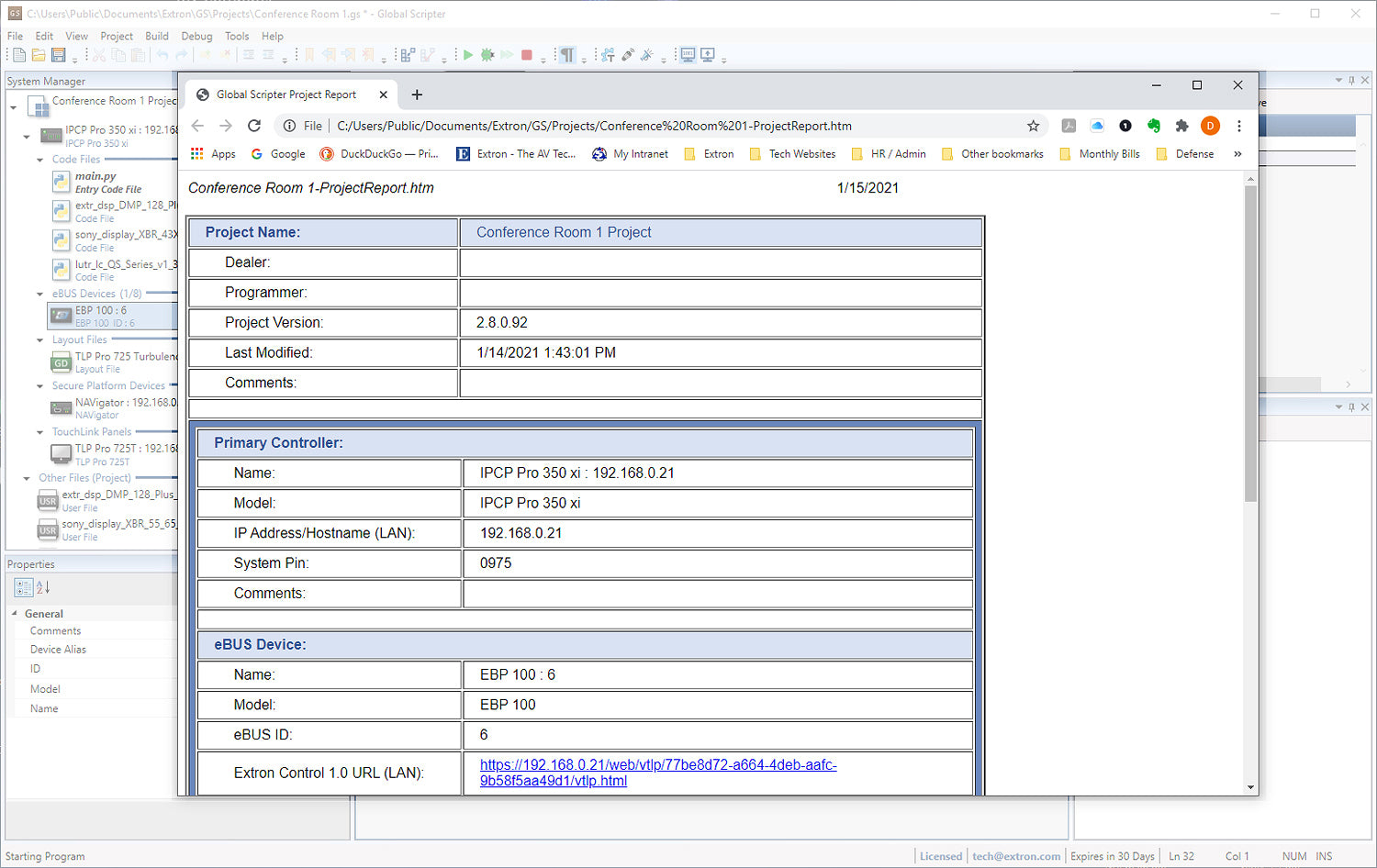
Task: Collapse the Conference Room 1 Project tree node
Action: (x=14, y=107)
